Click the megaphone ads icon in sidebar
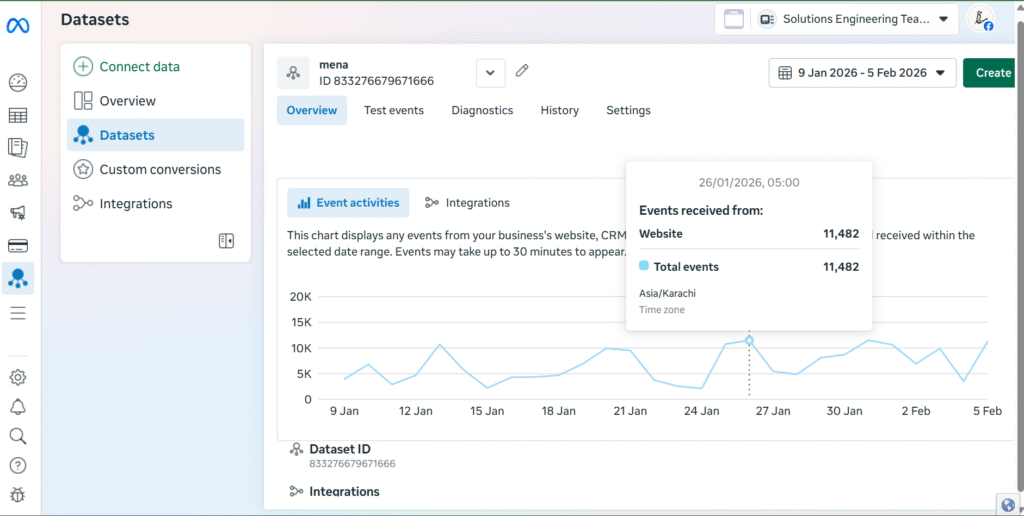 [x=18, y=212]
